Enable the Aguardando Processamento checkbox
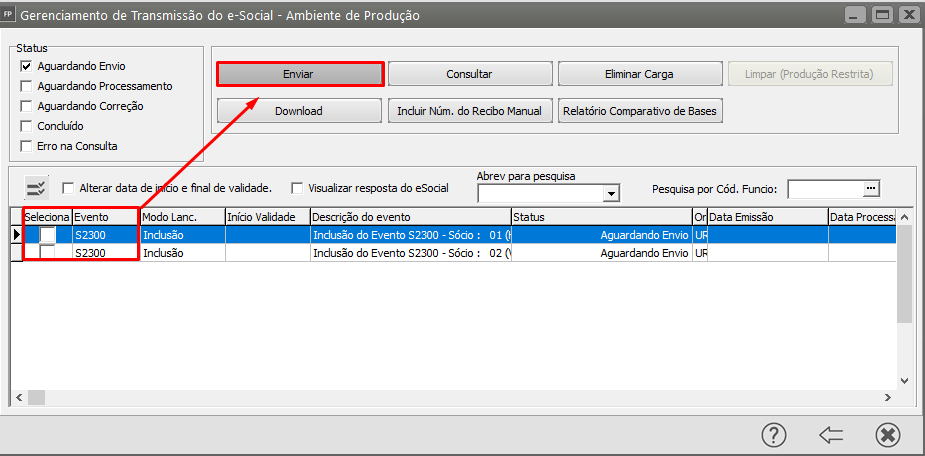 coord(27,86)
